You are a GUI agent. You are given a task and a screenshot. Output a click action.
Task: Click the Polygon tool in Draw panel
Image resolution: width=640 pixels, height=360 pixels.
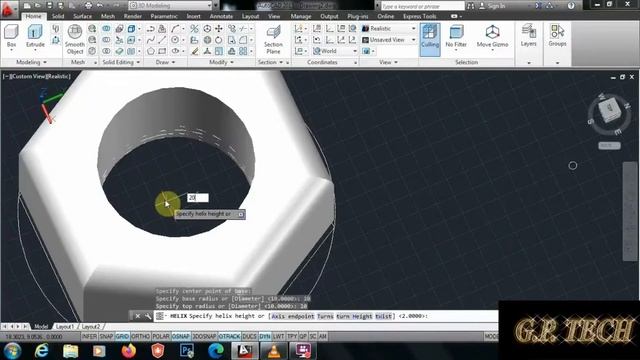pos(151,51)
